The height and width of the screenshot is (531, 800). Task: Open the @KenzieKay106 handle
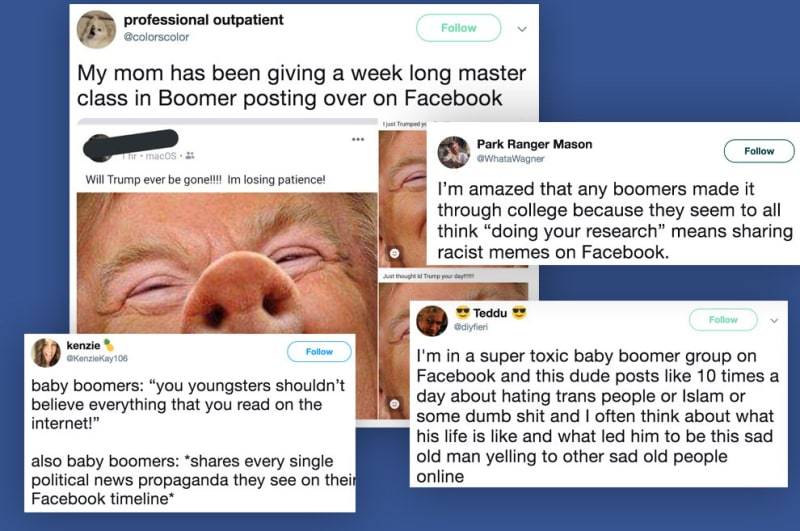click(x=97, y=359)
